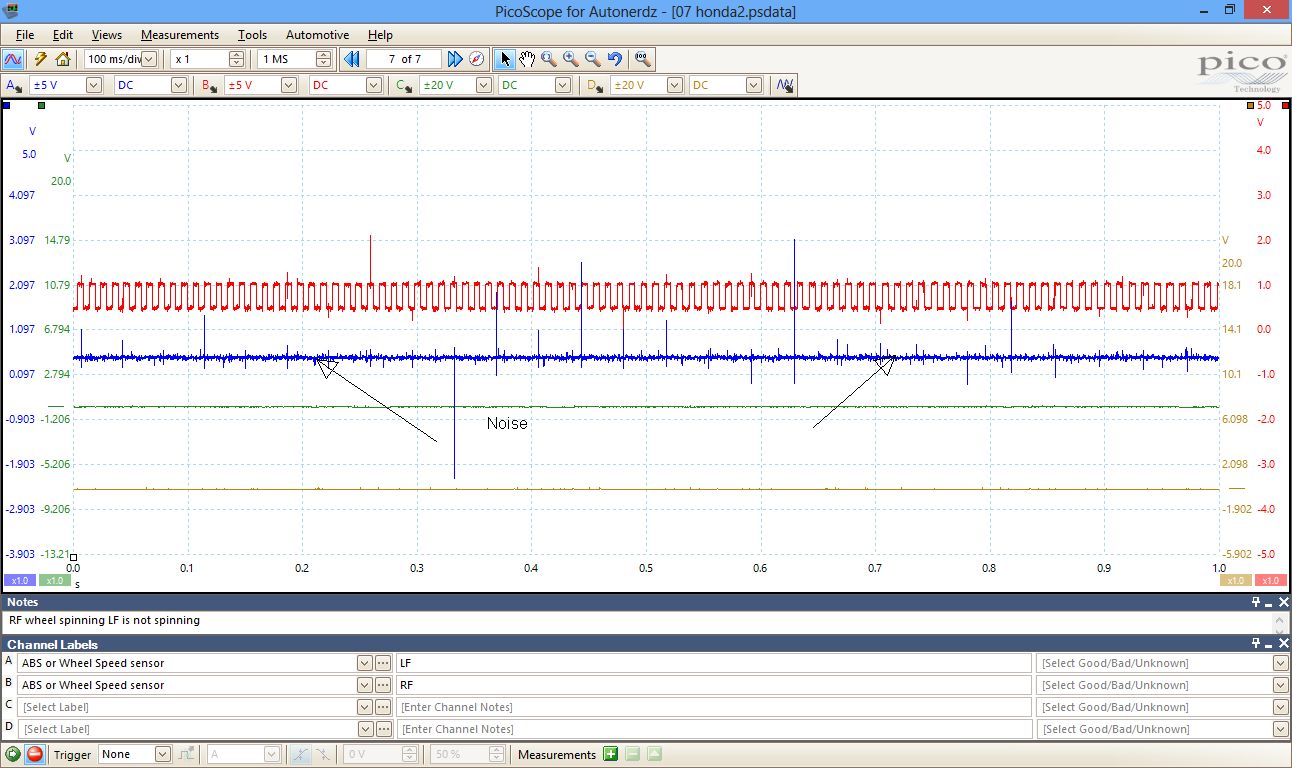
Task: Open channel D options button
Action: 596,86
